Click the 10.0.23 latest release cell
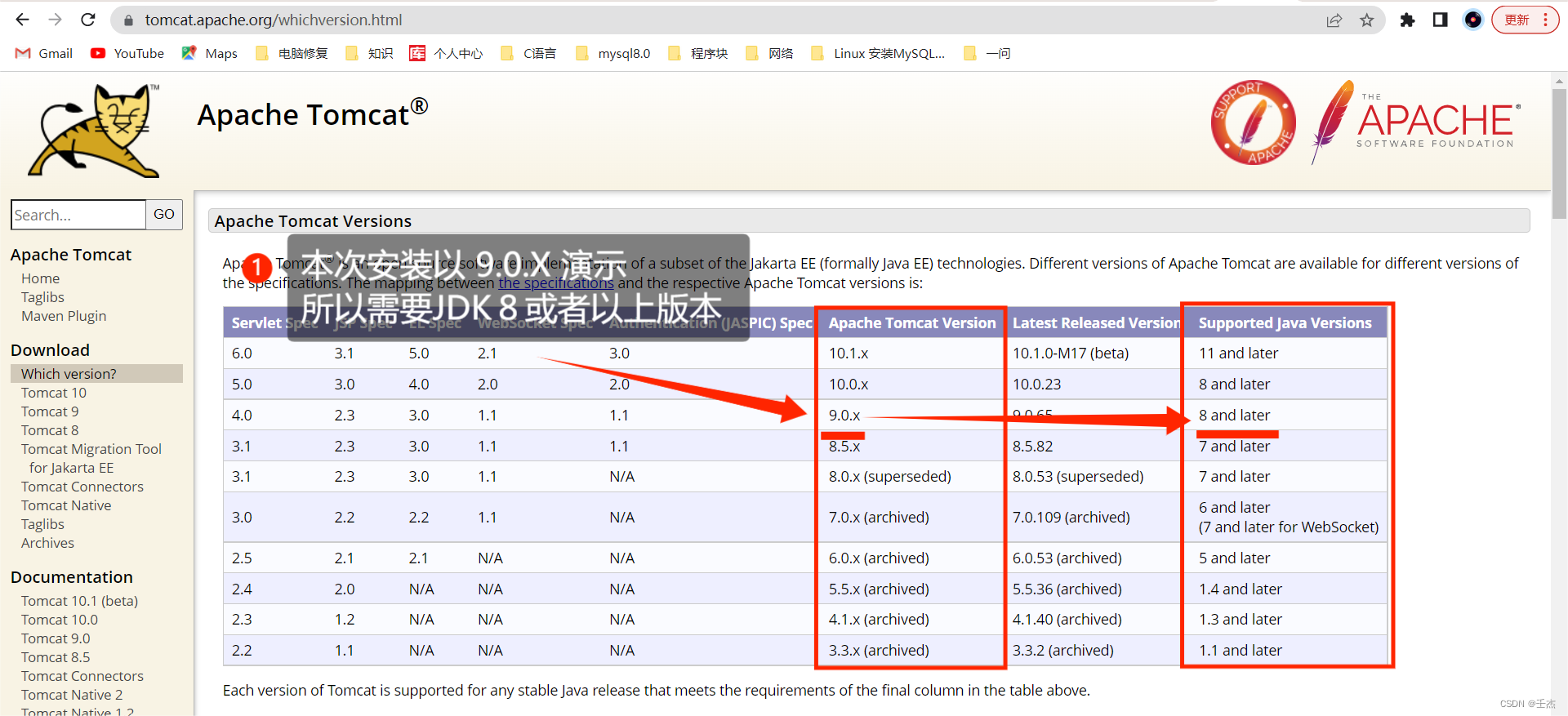The height and width of the screenshot is (716, 1568). pyautogui.click(x=1037, y=385)
